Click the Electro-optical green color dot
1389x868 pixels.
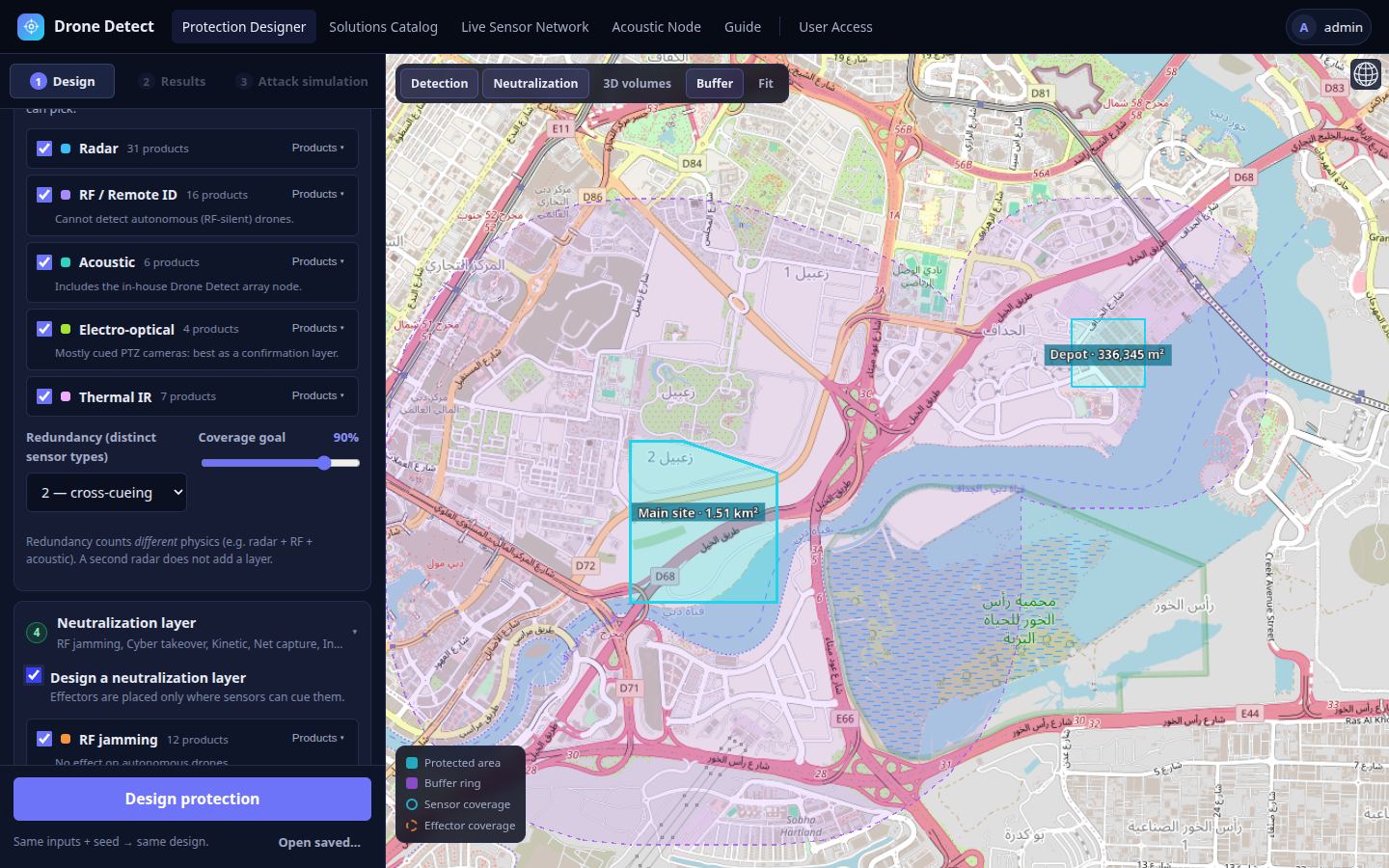tap(66, 329)
